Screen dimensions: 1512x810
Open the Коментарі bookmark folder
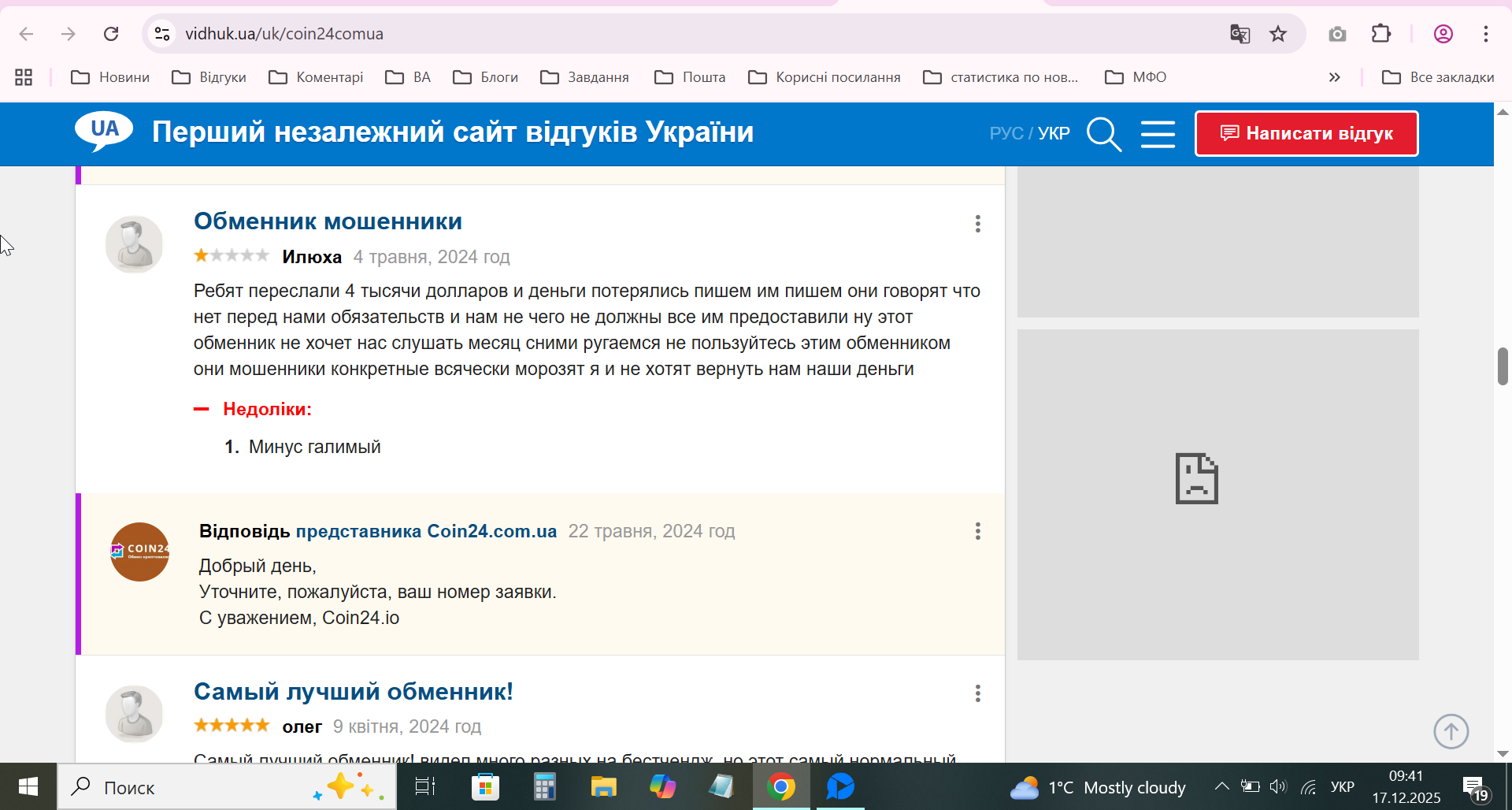click(316, 77)
